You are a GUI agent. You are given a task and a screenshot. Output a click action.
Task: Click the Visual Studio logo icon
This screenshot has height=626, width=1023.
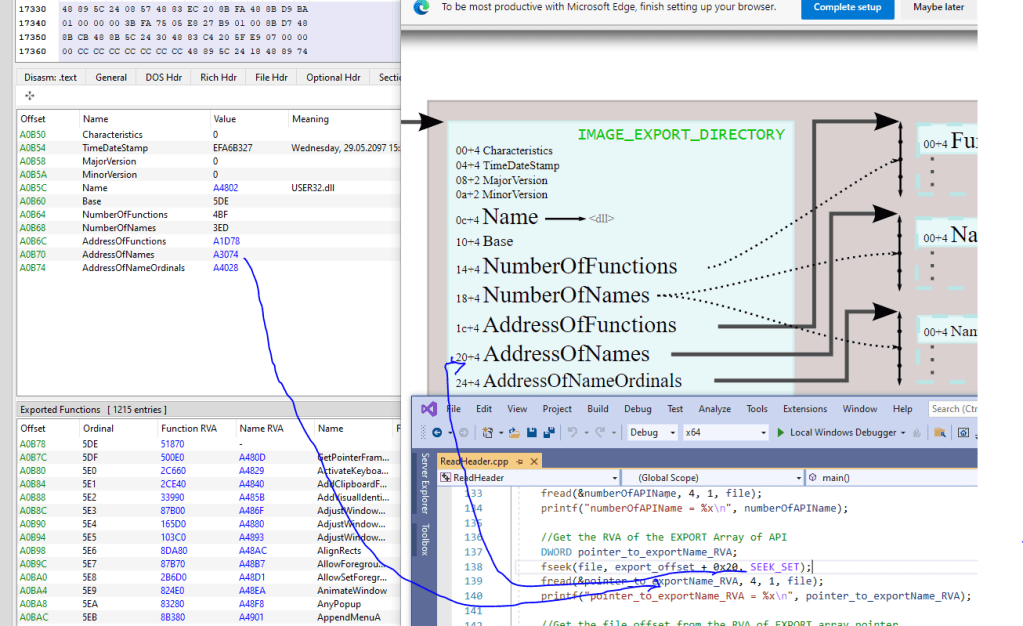tap(429, 409)
